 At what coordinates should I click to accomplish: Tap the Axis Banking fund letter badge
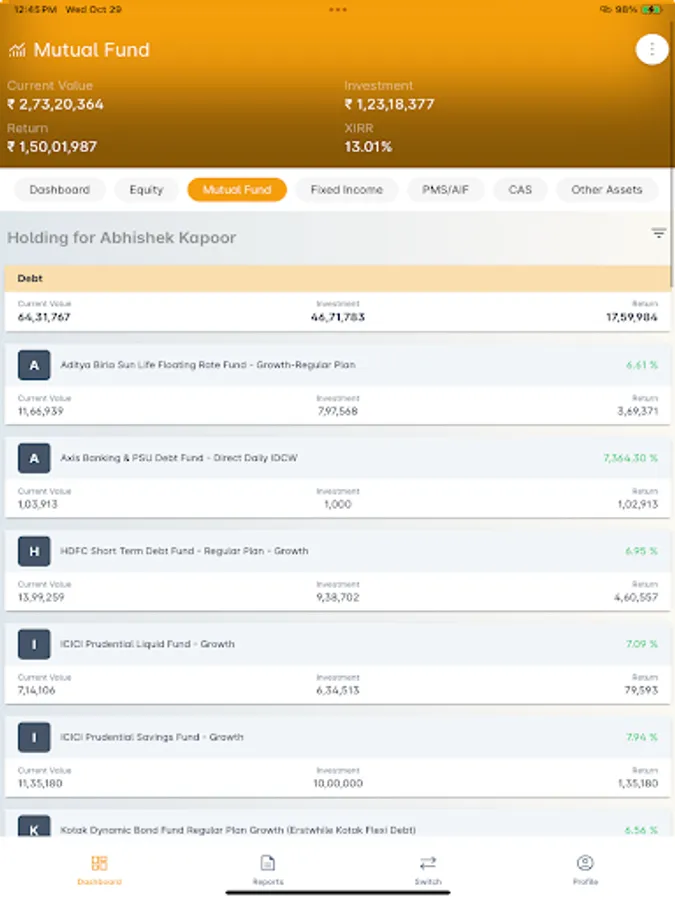tap(34, 458)
